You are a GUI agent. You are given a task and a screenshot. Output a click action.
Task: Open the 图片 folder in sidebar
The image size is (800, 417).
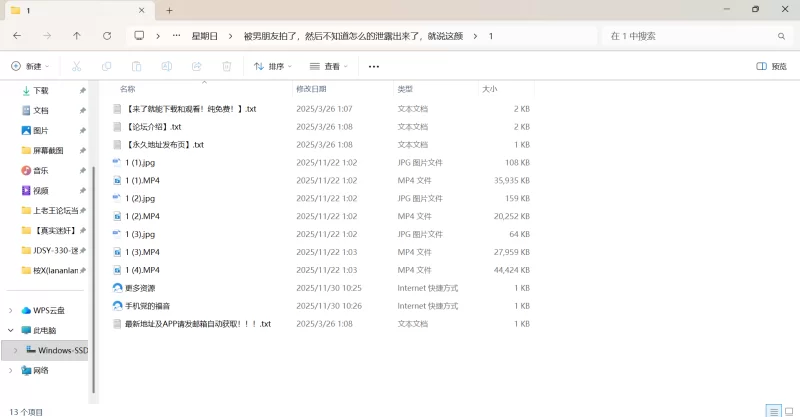[x=40, y=130]
